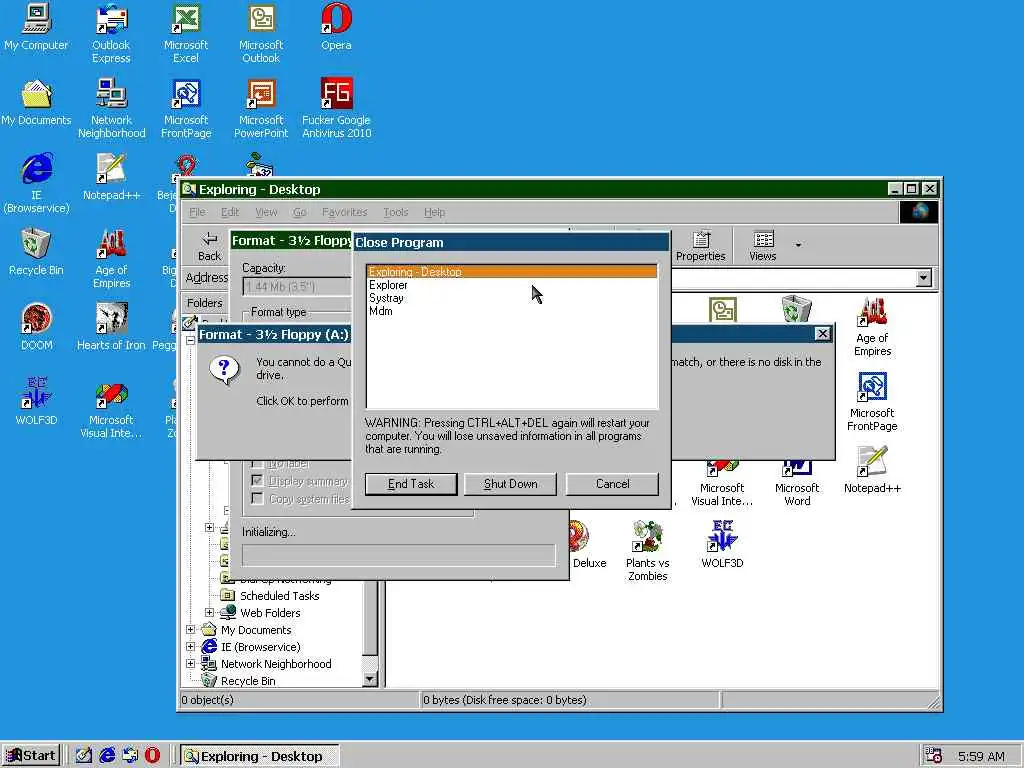Click folder tree scrollbar down arrow

[x=370, y=679]
